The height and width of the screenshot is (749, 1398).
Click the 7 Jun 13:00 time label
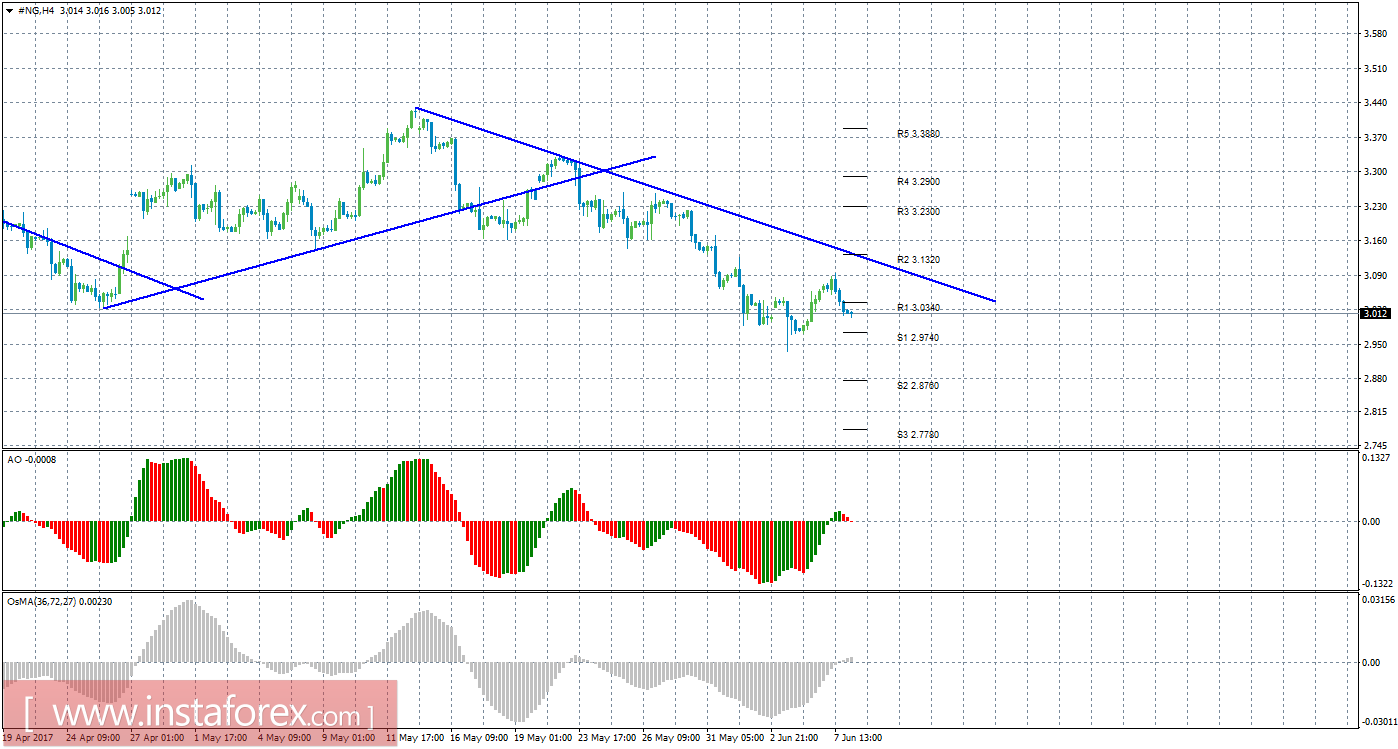pos(858,739)
